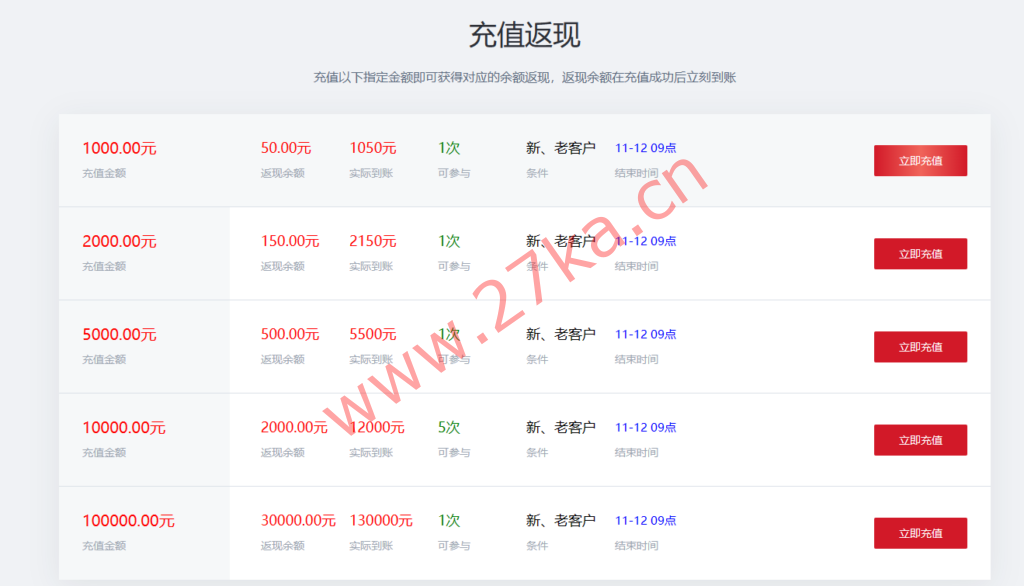Click the 1000.00元 recharge amount text
The width and height of the screenshot is (1024, 586).
pyautogui.click(x=119, y=148)
